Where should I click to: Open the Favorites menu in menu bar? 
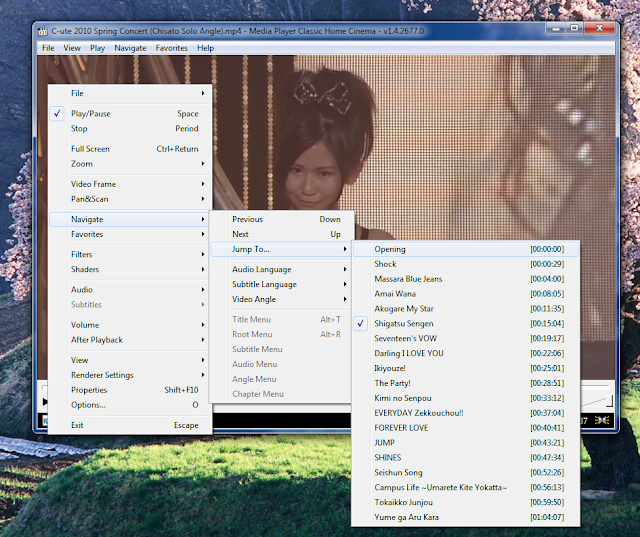click(171, 48)
